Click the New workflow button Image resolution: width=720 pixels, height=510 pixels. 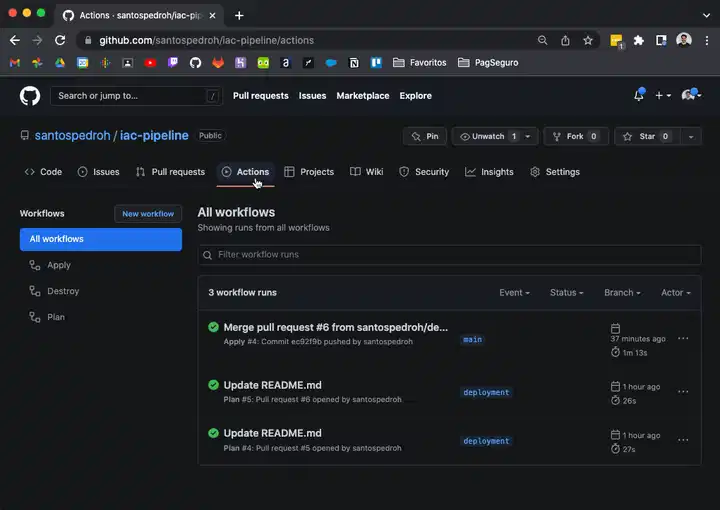pos(148,214)
